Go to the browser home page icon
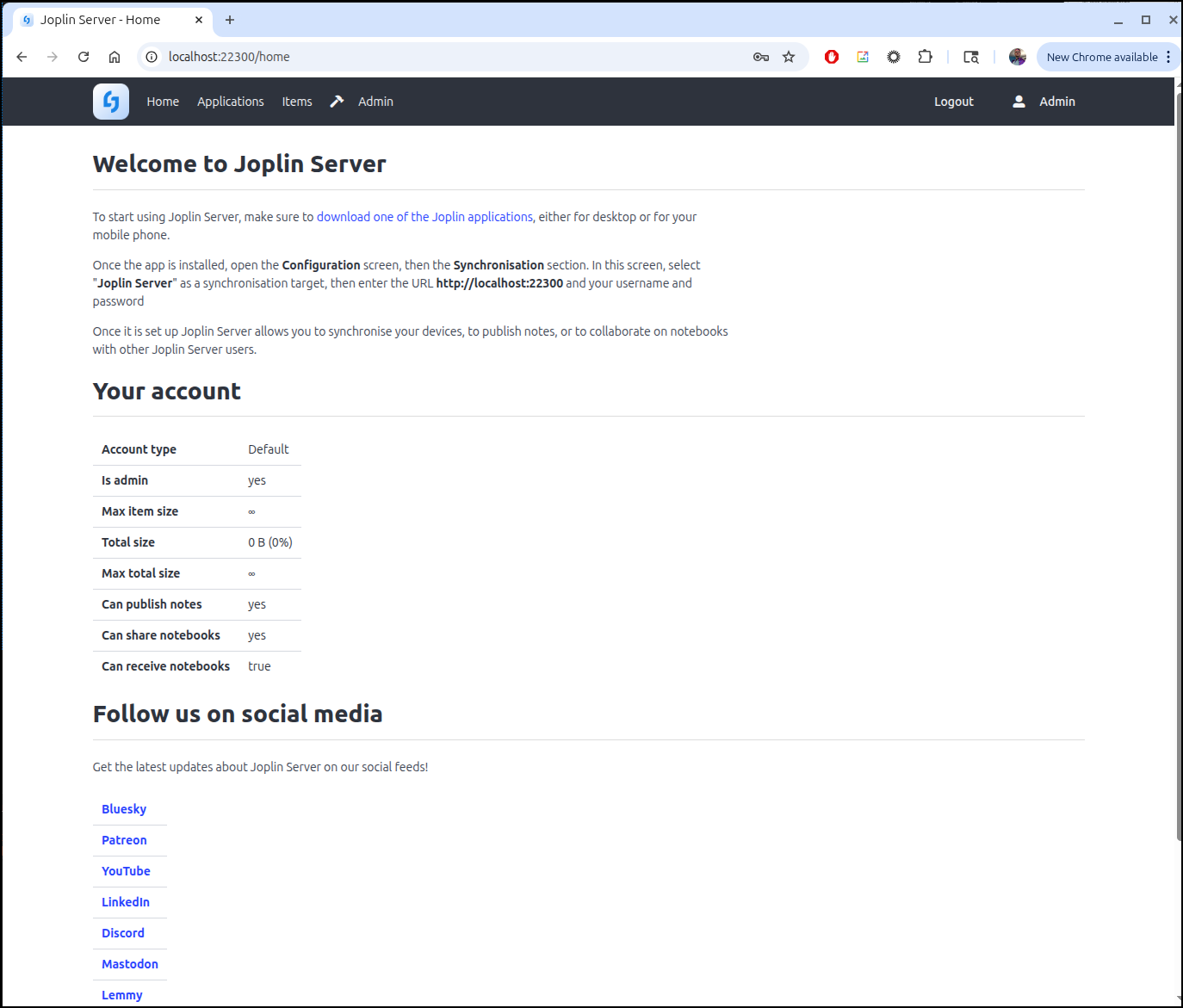 (x=115, y=57)
